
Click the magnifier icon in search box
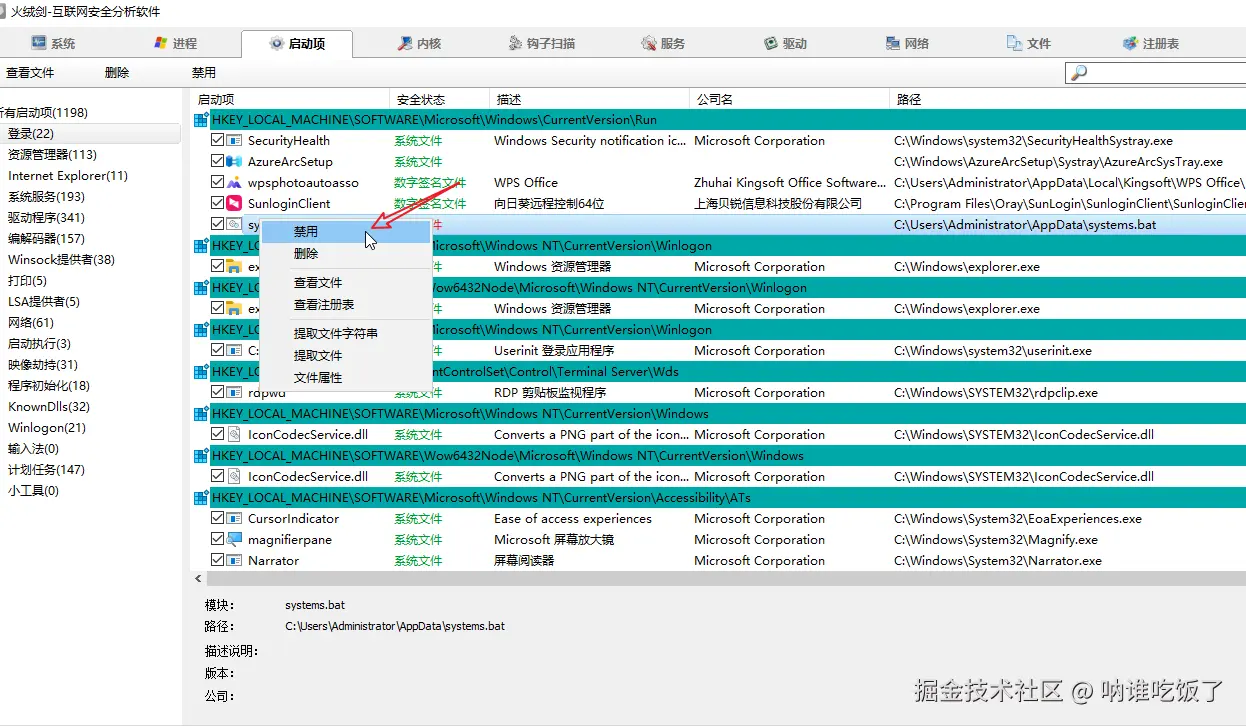1078,72
